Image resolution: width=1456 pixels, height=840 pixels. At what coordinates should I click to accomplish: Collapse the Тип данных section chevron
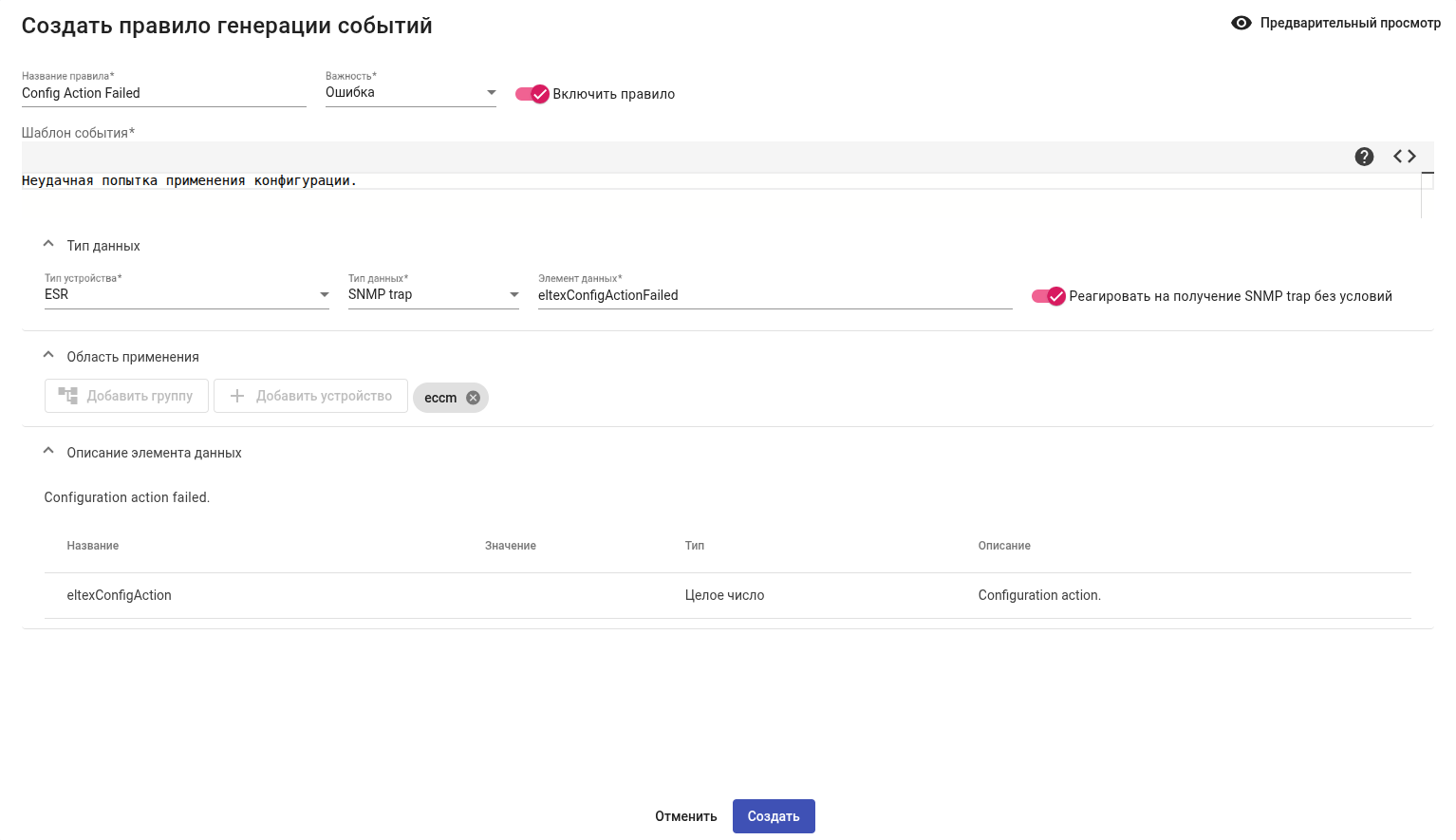click(48, 245)
